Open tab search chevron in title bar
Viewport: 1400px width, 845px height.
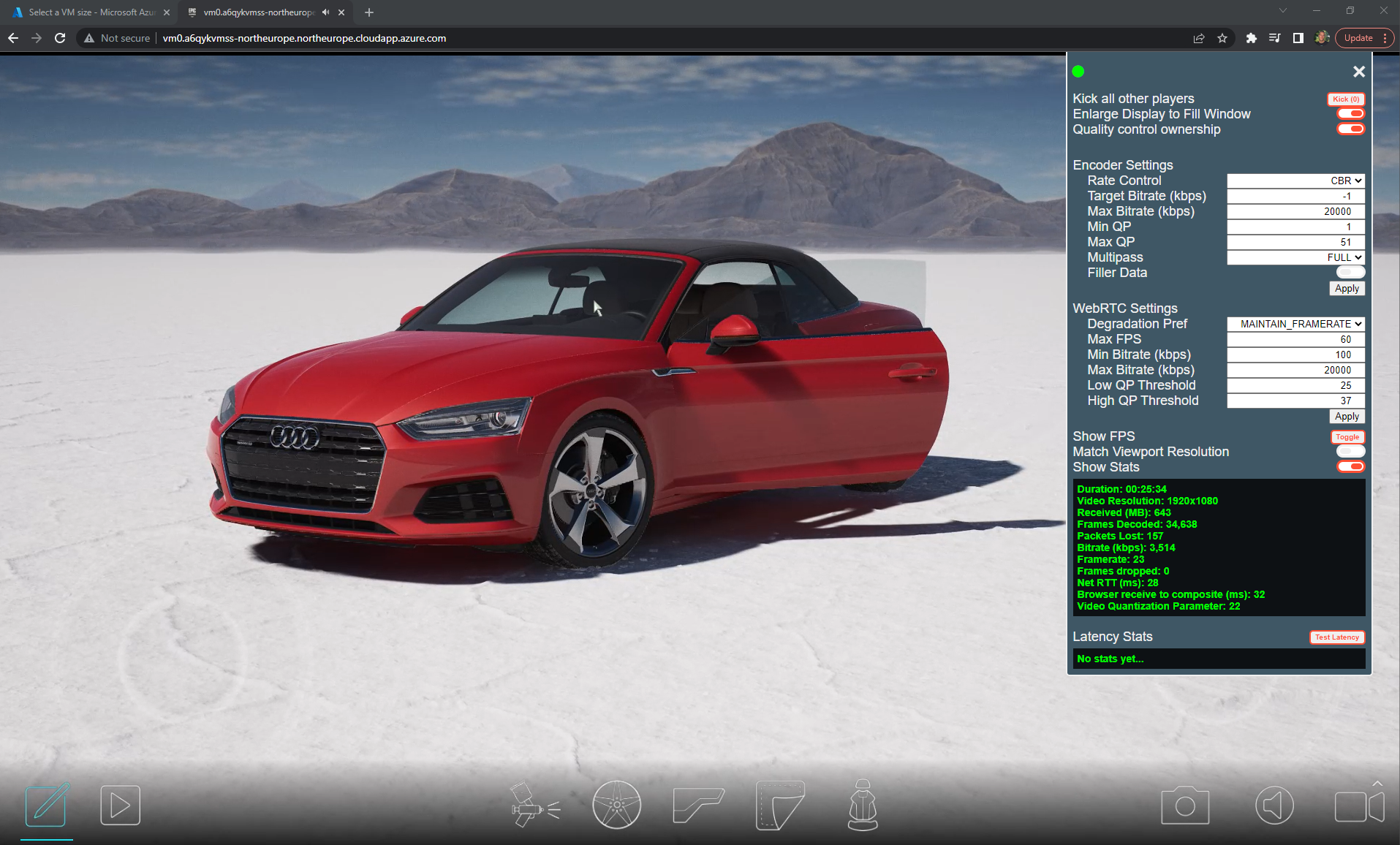click(x=1282, y=11)
